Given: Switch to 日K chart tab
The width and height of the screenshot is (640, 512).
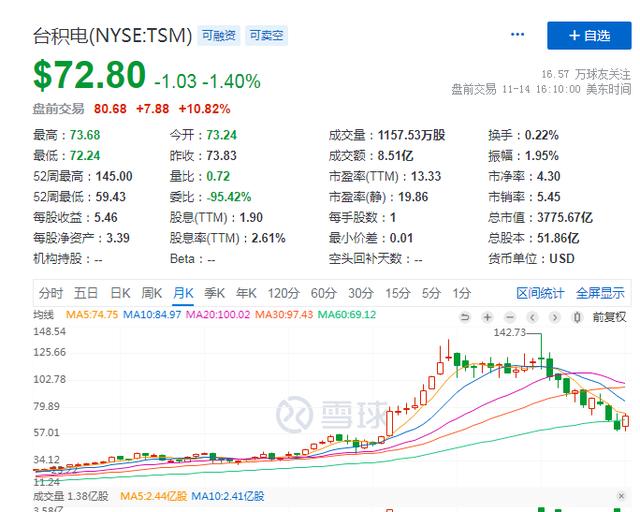Looking at the screenshot, I should (120, 293).
